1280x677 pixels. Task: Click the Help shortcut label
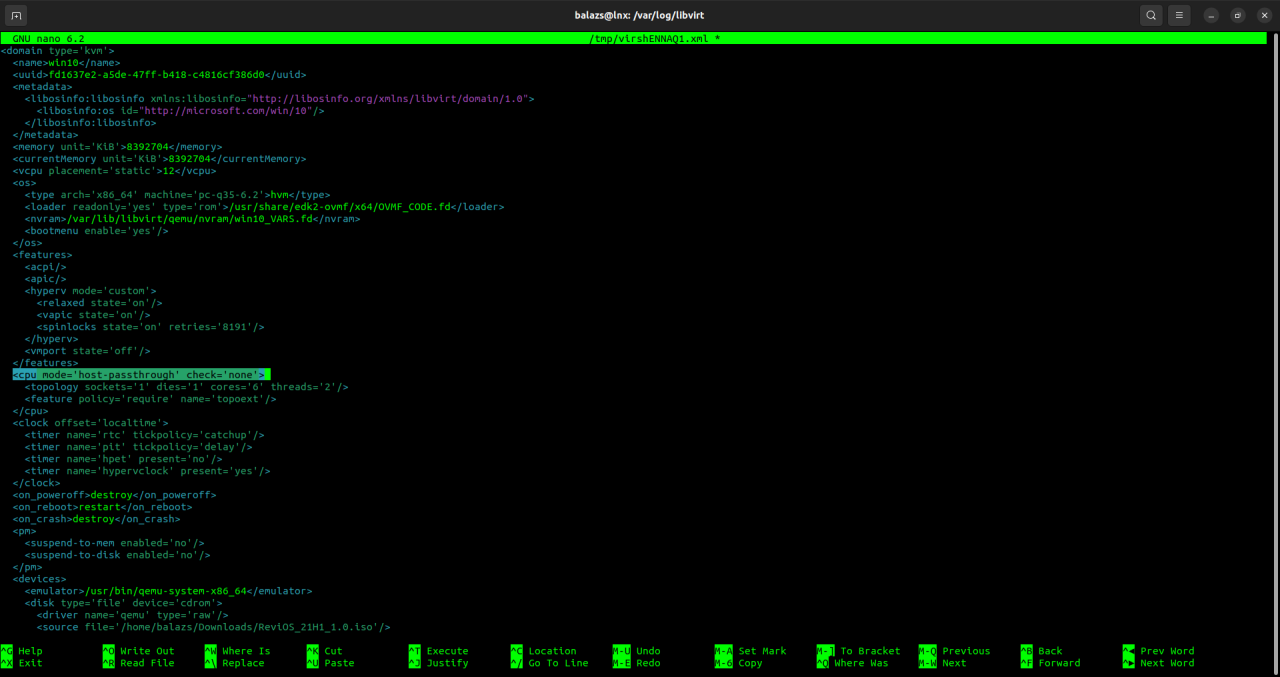pos(30,651)
